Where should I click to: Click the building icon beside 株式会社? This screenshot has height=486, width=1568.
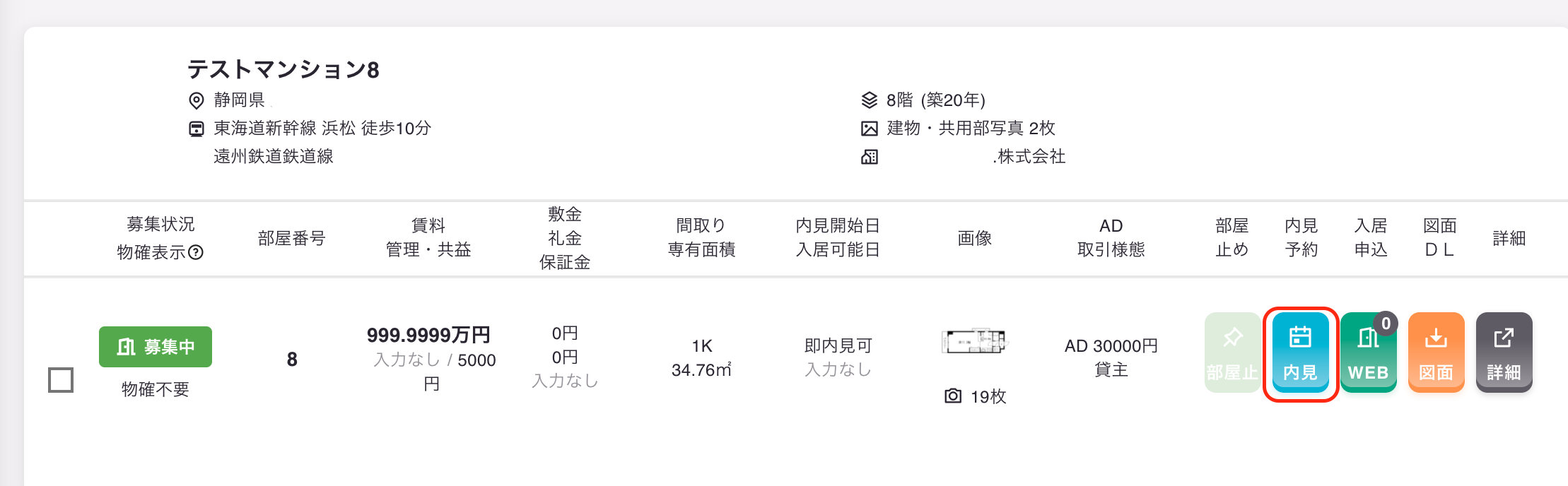870,157
